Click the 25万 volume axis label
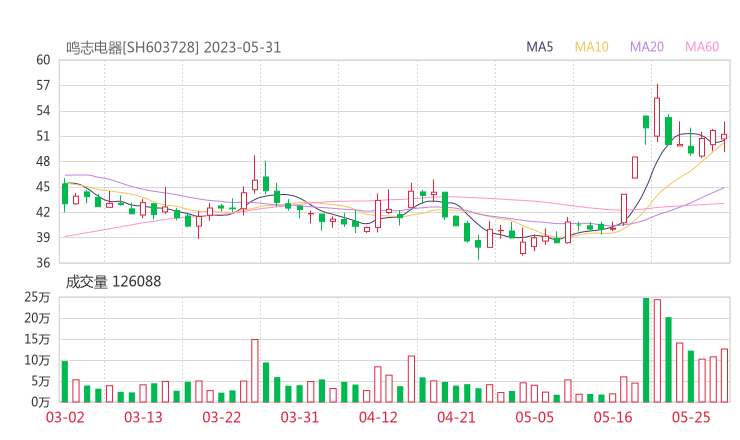 click(x=37, y=297)
